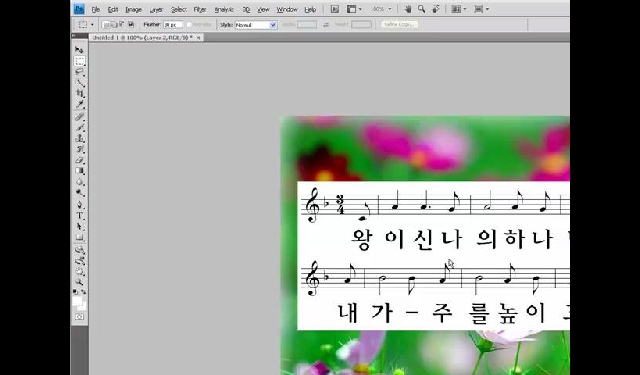
Task: Select the Dodge tool
Action: (x=80, y=193)
